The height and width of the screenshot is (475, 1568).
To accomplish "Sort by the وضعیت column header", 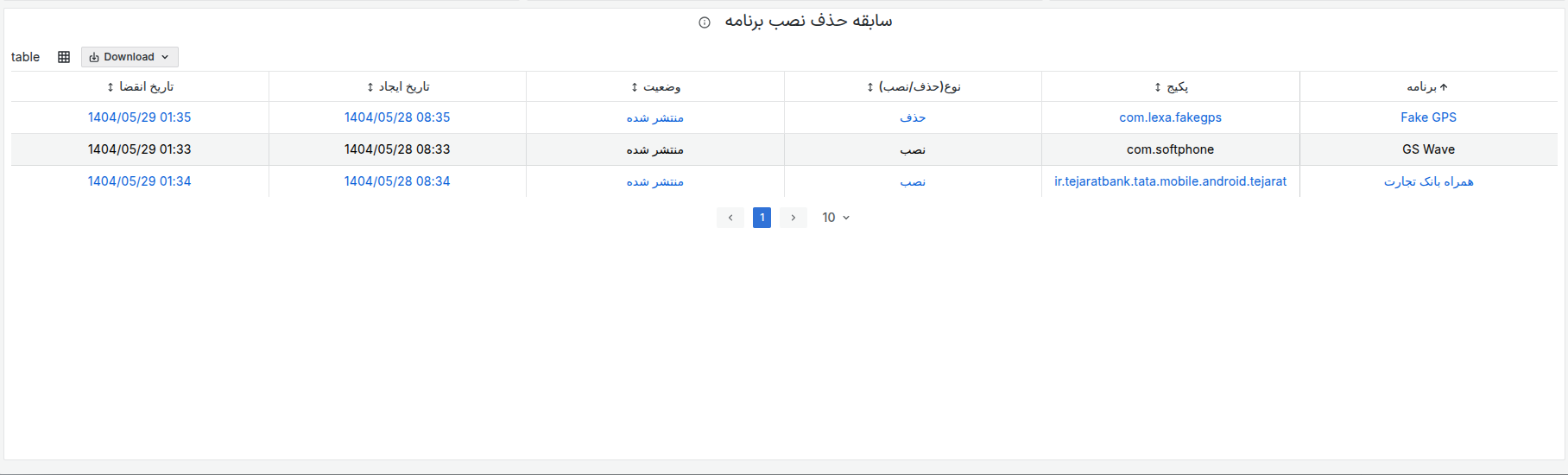I will (x=655, y=87).
